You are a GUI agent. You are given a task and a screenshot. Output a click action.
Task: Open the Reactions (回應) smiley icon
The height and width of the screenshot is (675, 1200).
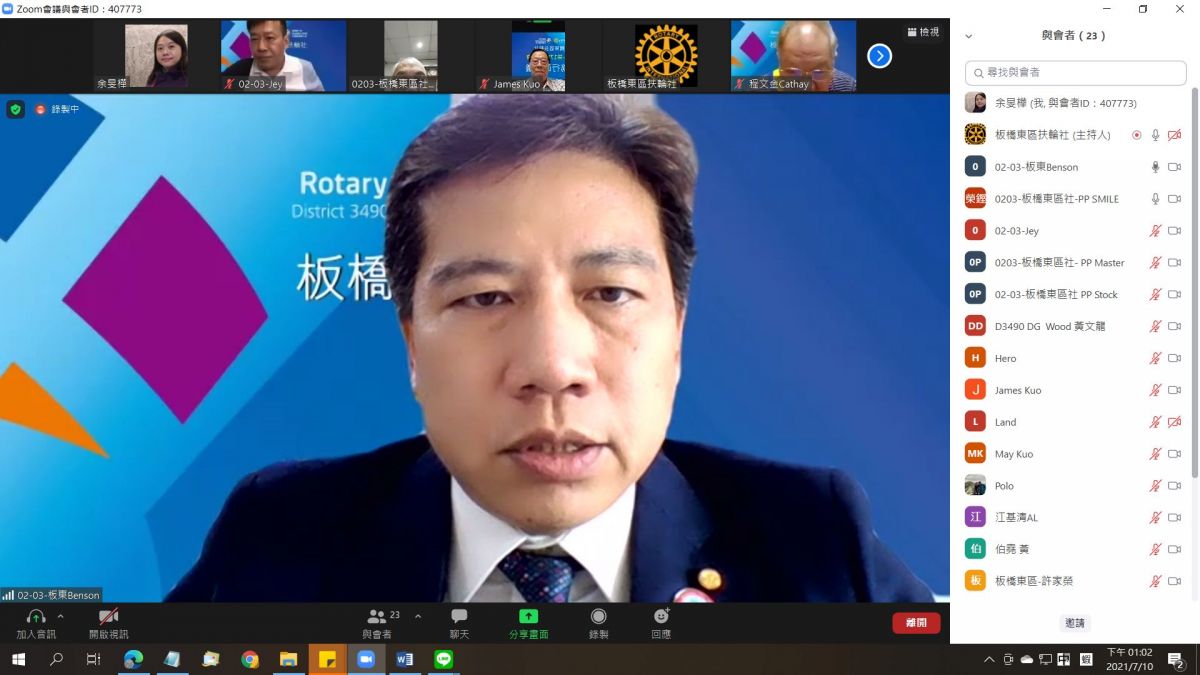tap(661, 616)
